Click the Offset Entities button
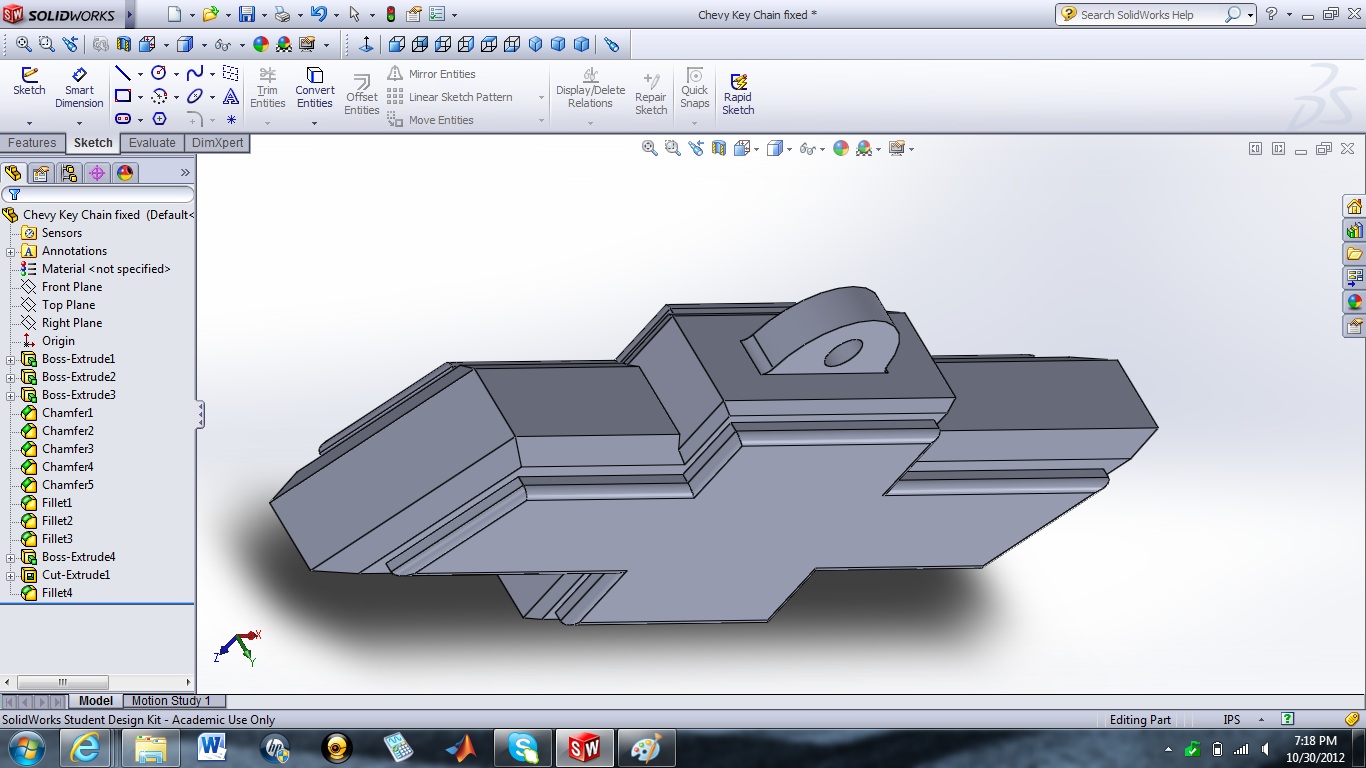The height and width of the screenshot is (768, 1366). point(361,92)
